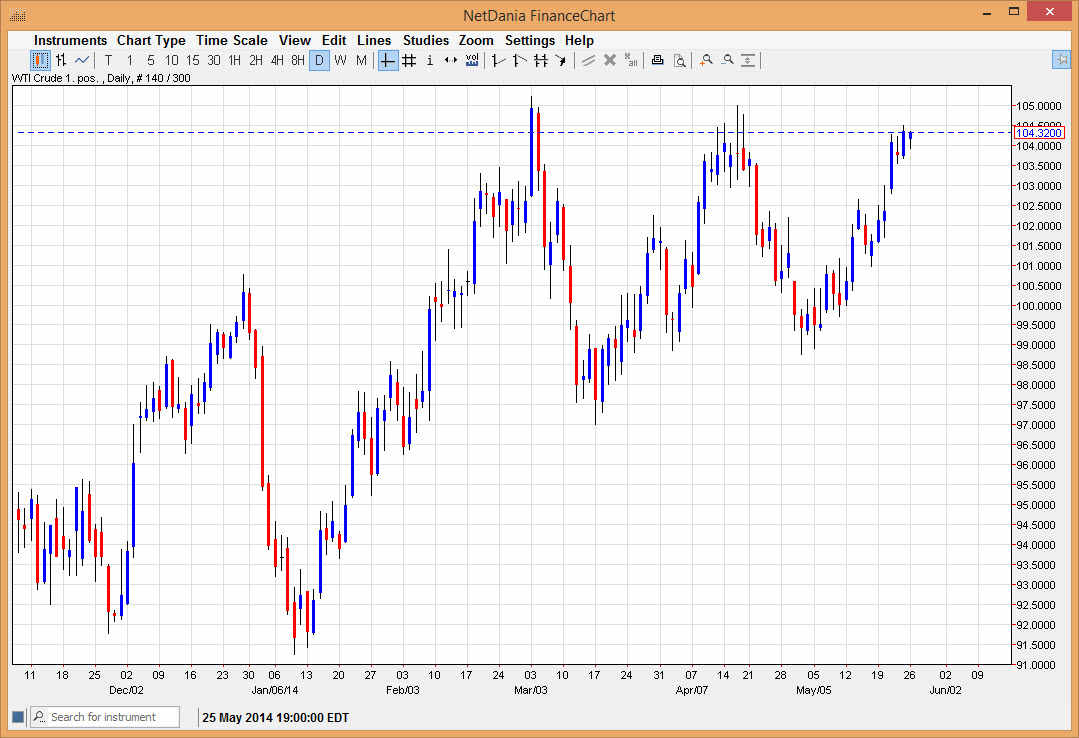
Task: Click the blue color square in status bar
Action: [x=17, y=717]
